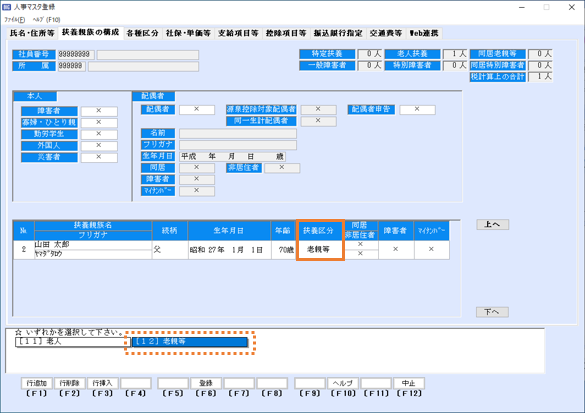This screenshot has height=413, width=585.
Task: Click the 配偶者 名前 input field
Action: pos(238,134)
